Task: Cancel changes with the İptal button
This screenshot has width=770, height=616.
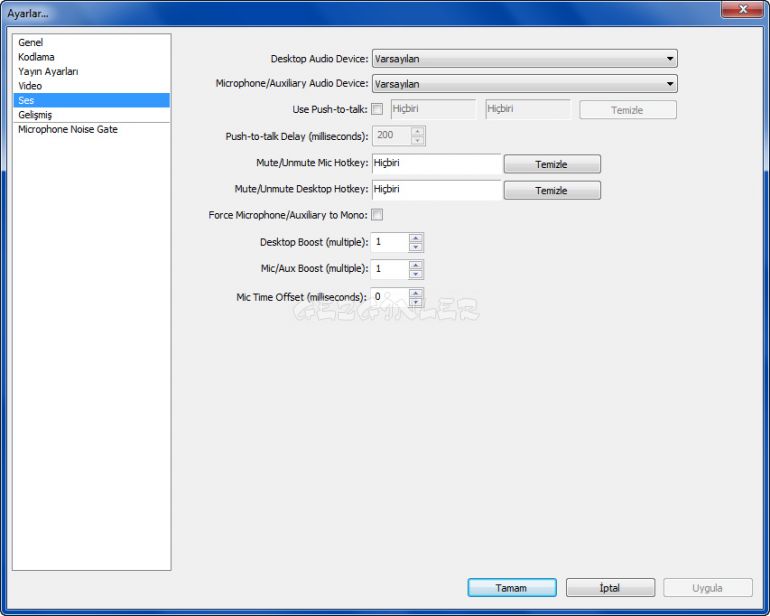Action: [x=610, y=588]
